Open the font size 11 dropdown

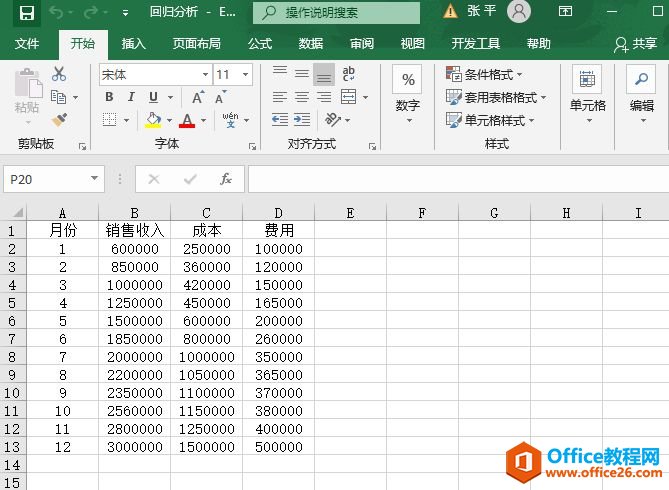(246, 75)
